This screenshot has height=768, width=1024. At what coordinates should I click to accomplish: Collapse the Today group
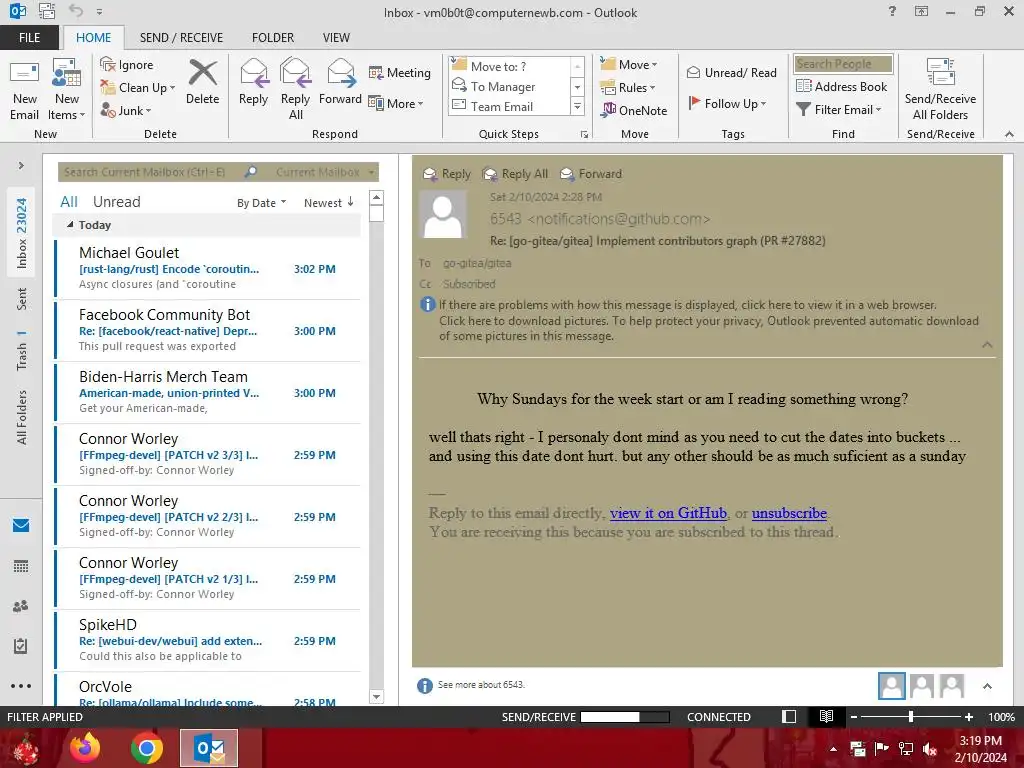tap(70, 225)
